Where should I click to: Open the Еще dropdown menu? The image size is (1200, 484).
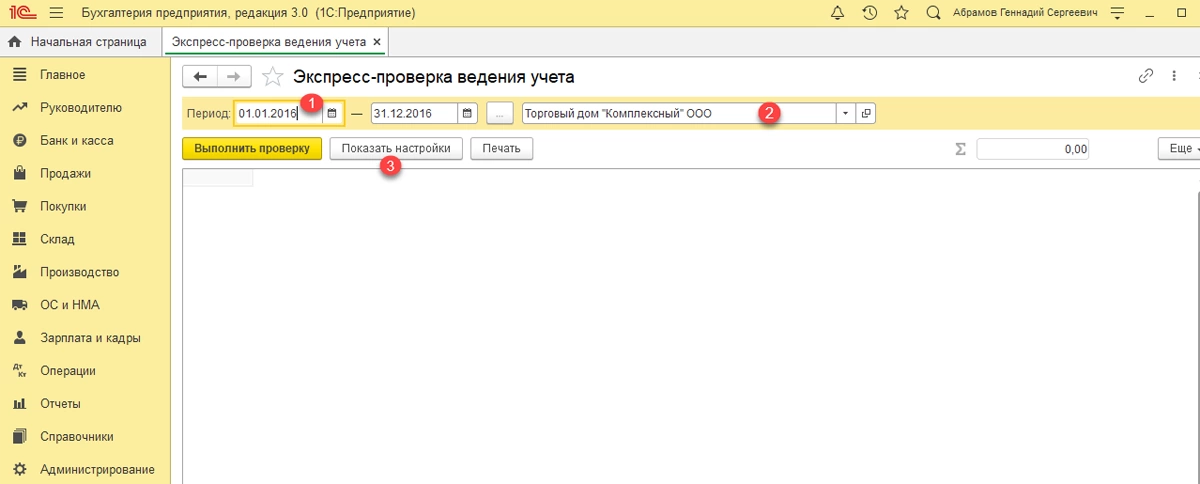pyautogui.click(x=1180, y=148)
